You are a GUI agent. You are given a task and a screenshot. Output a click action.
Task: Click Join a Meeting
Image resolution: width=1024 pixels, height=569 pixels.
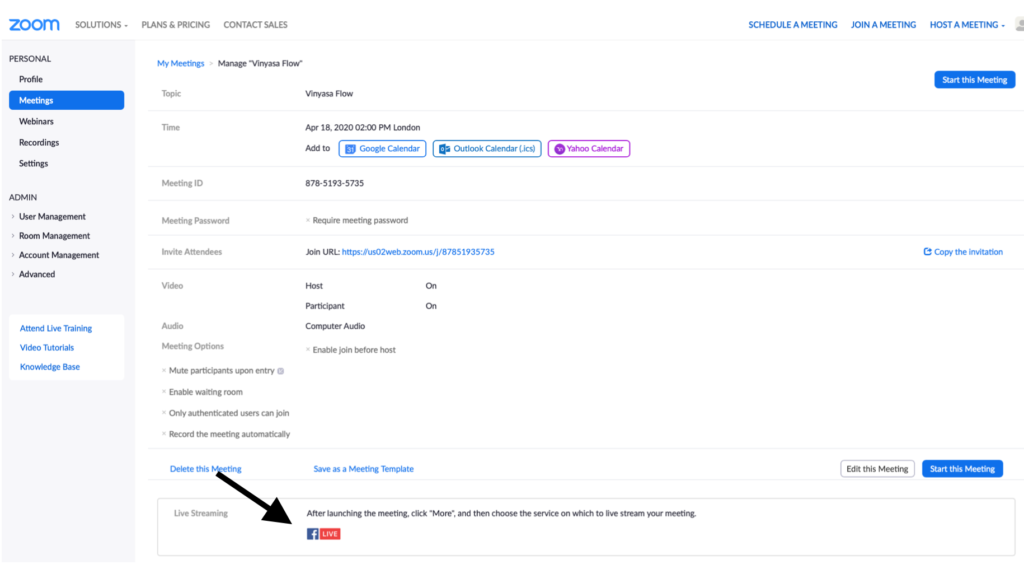pos(883,25)
